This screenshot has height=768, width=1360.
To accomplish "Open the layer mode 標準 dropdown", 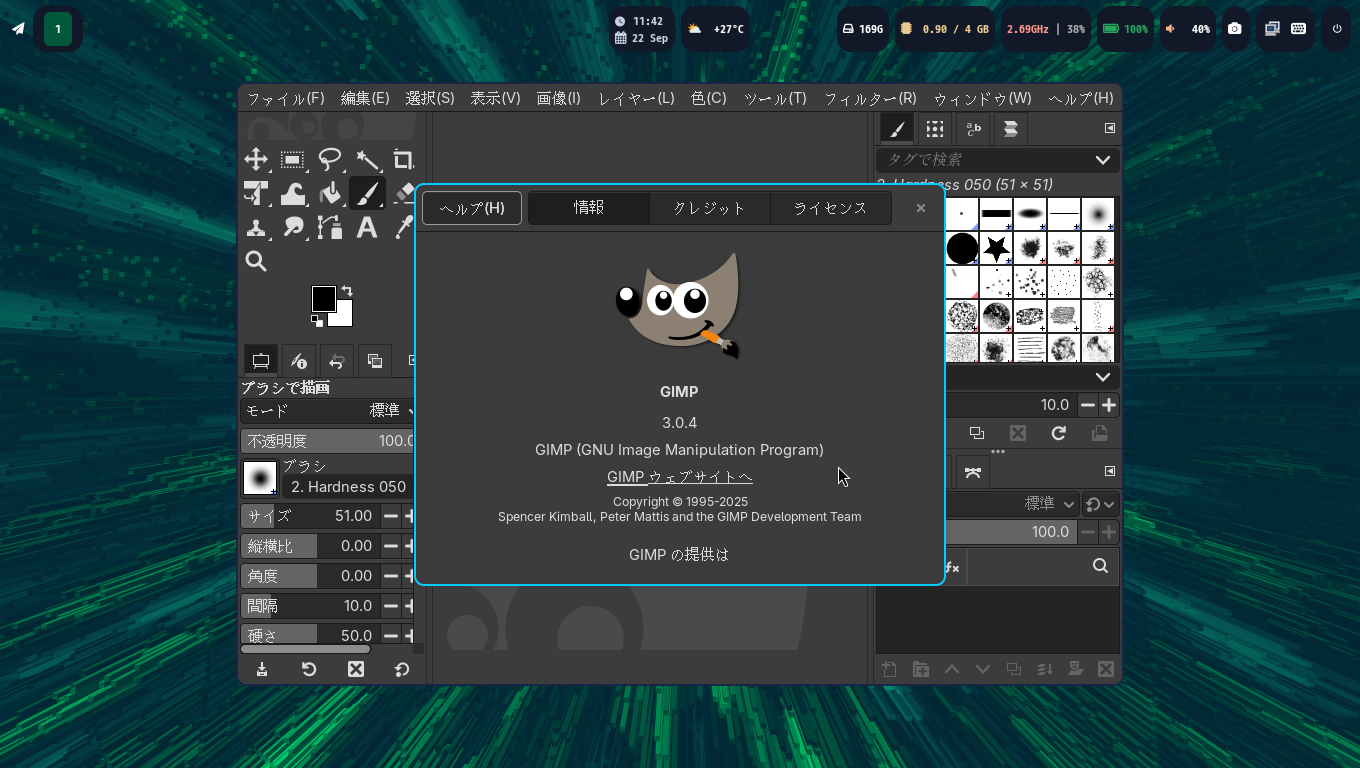I will pos(1048,504).
